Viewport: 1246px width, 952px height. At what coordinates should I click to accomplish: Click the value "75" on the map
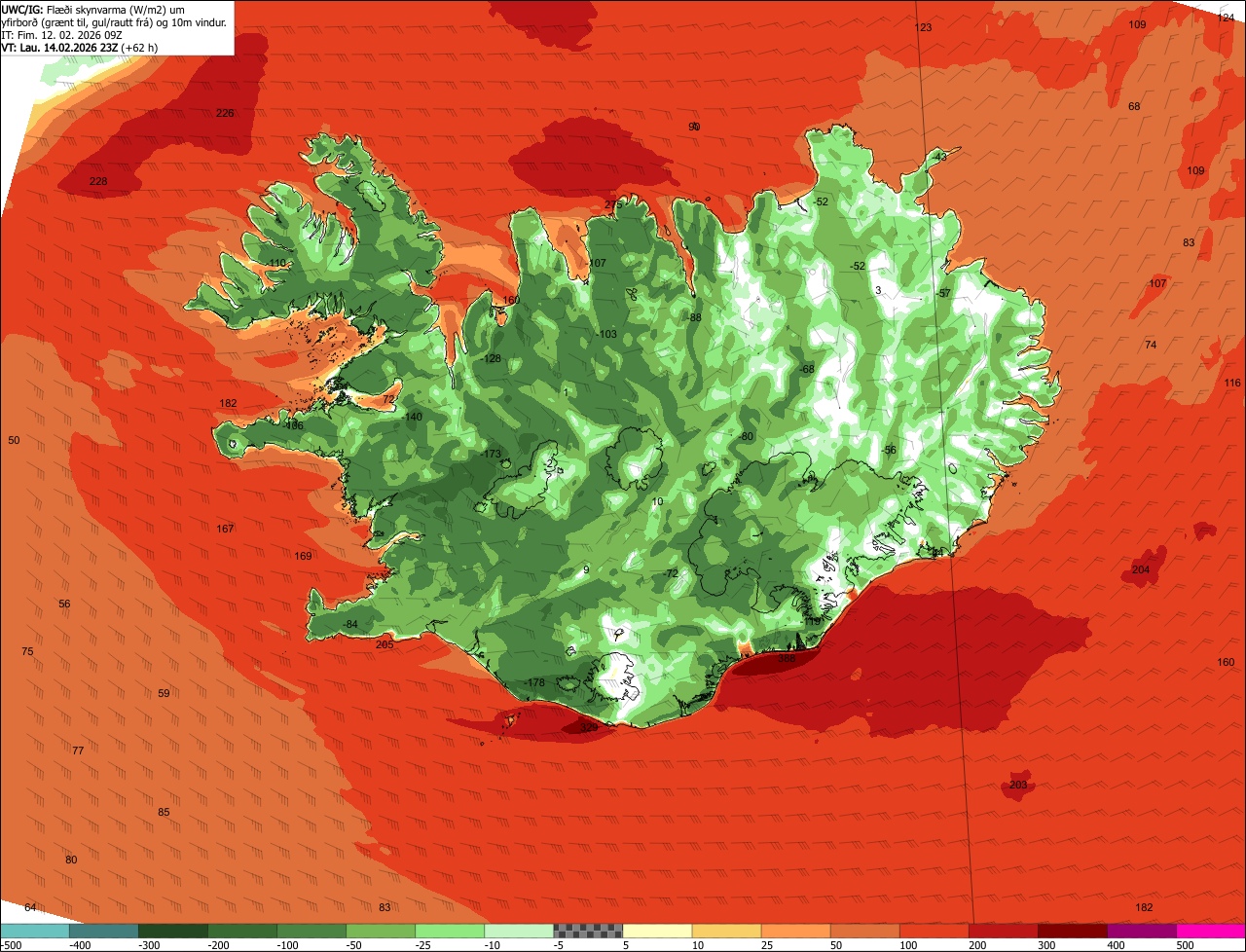27,651
